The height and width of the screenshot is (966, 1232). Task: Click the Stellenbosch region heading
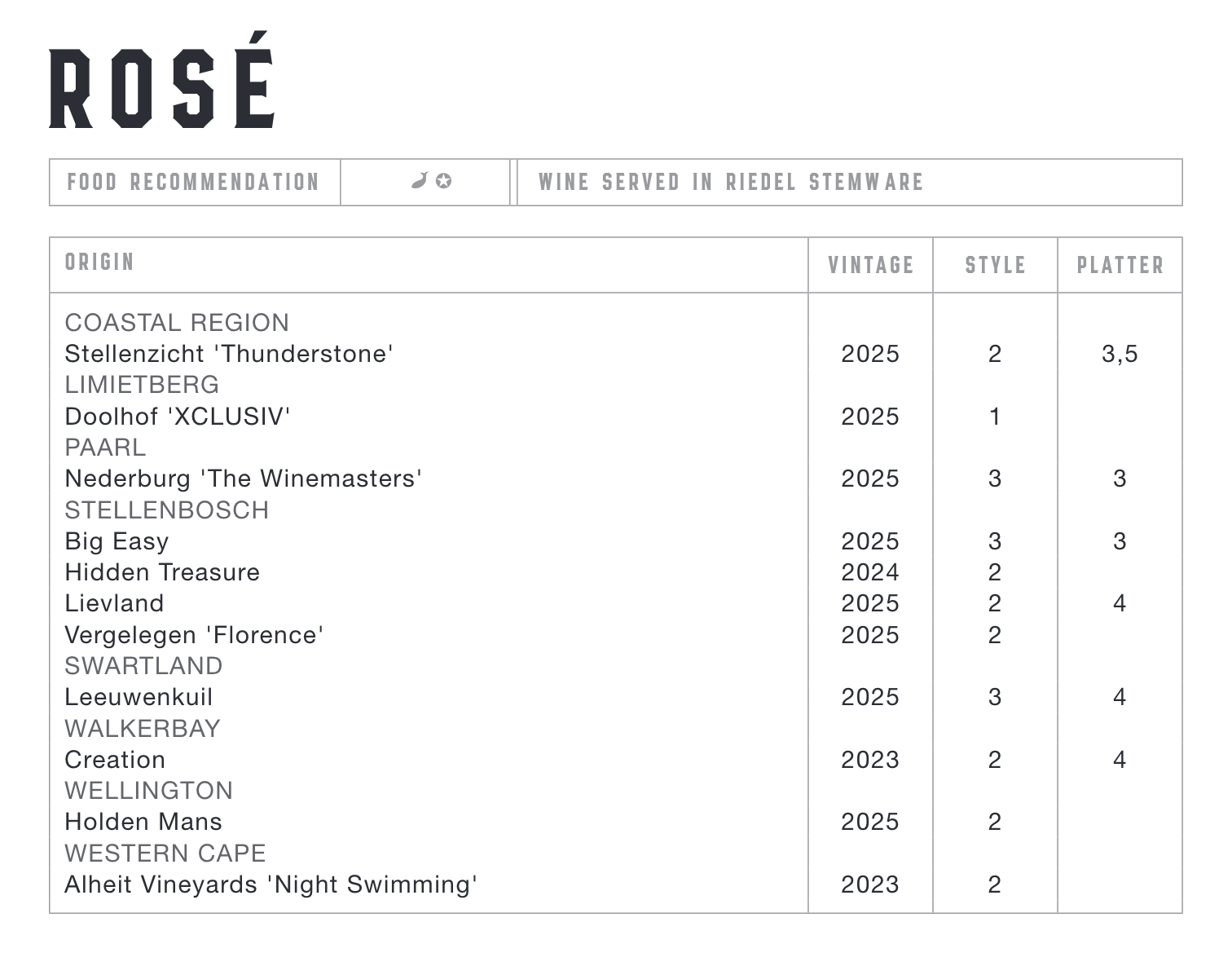[x=167, y=510]
